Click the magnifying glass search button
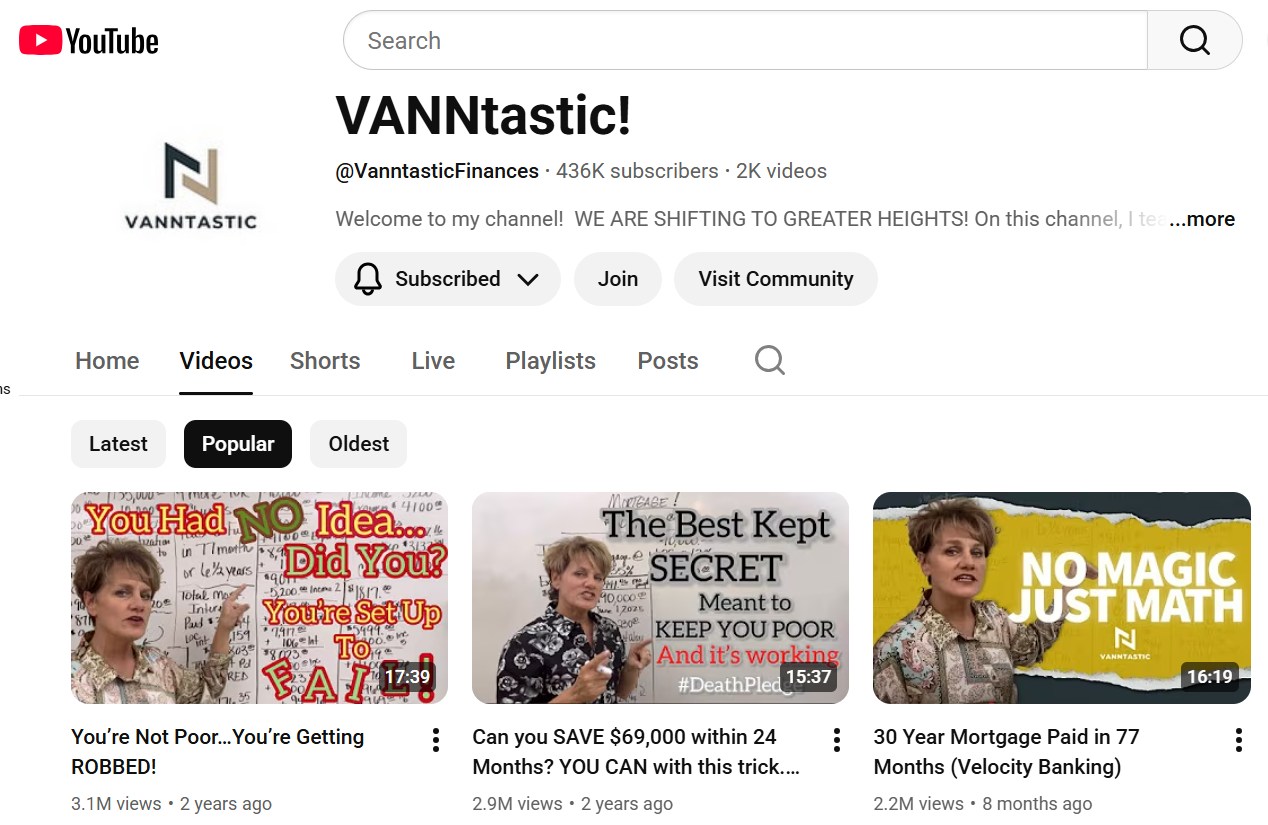 [x=1194, y=41]
